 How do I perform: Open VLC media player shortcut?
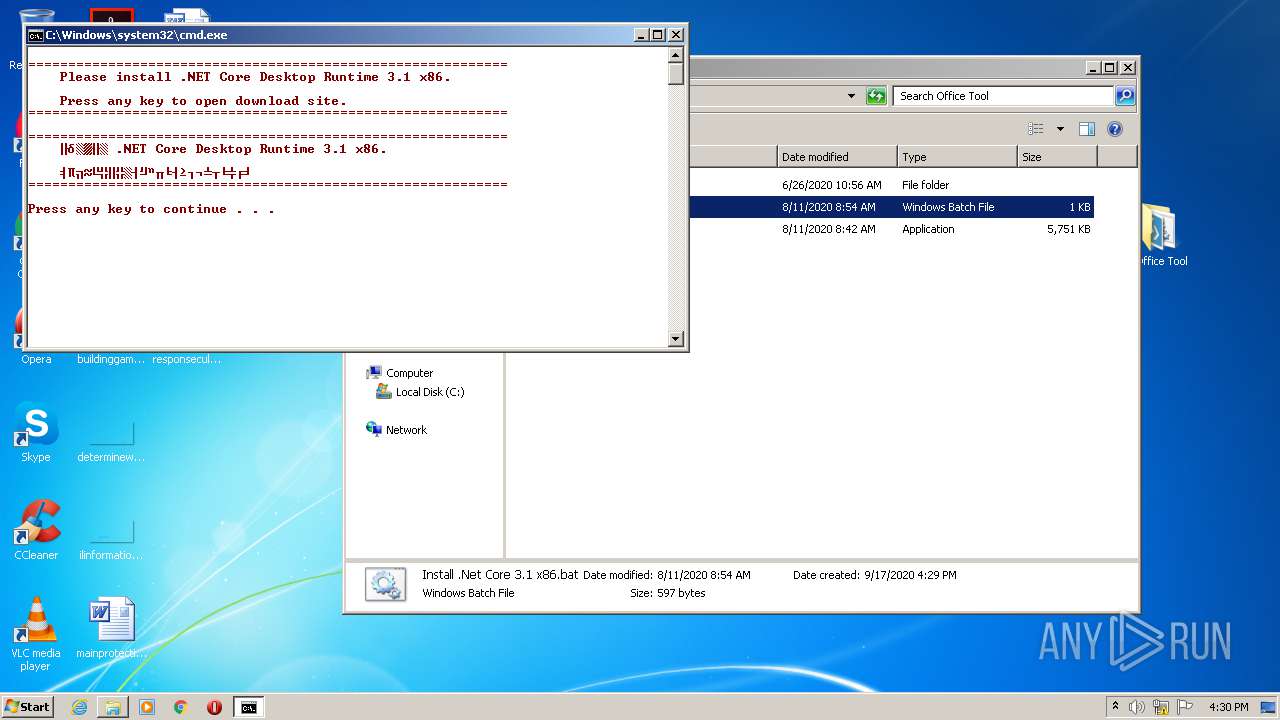tap(36, 634)
